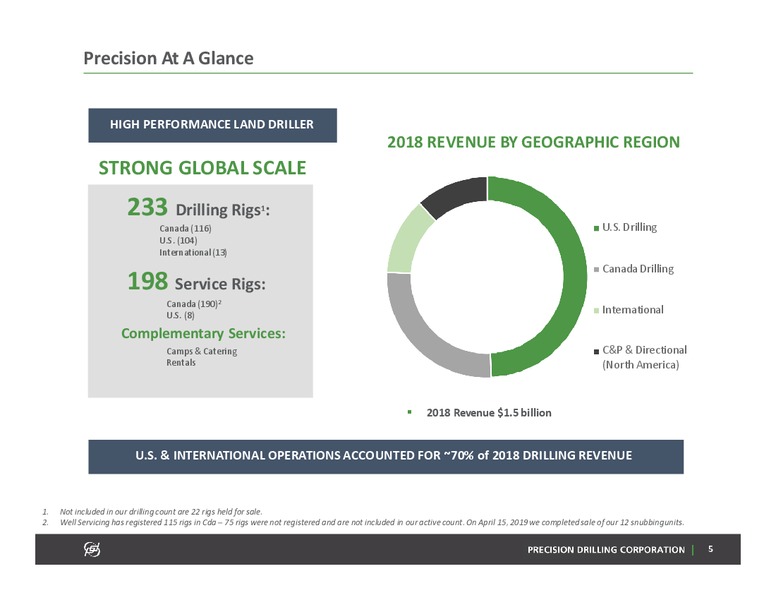Click the Canada Drilling gray legend swatch

(596, 269)
